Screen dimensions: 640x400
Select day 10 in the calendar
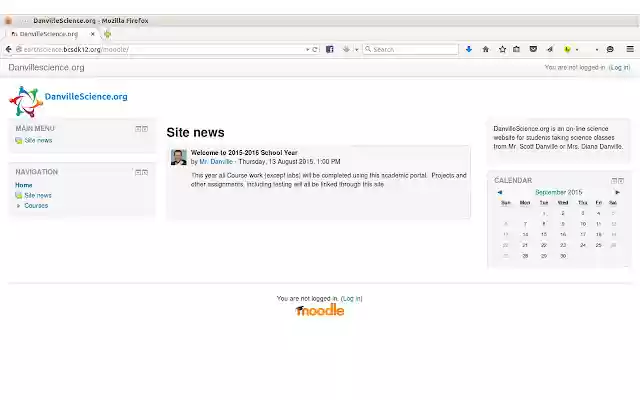point(583,224)
